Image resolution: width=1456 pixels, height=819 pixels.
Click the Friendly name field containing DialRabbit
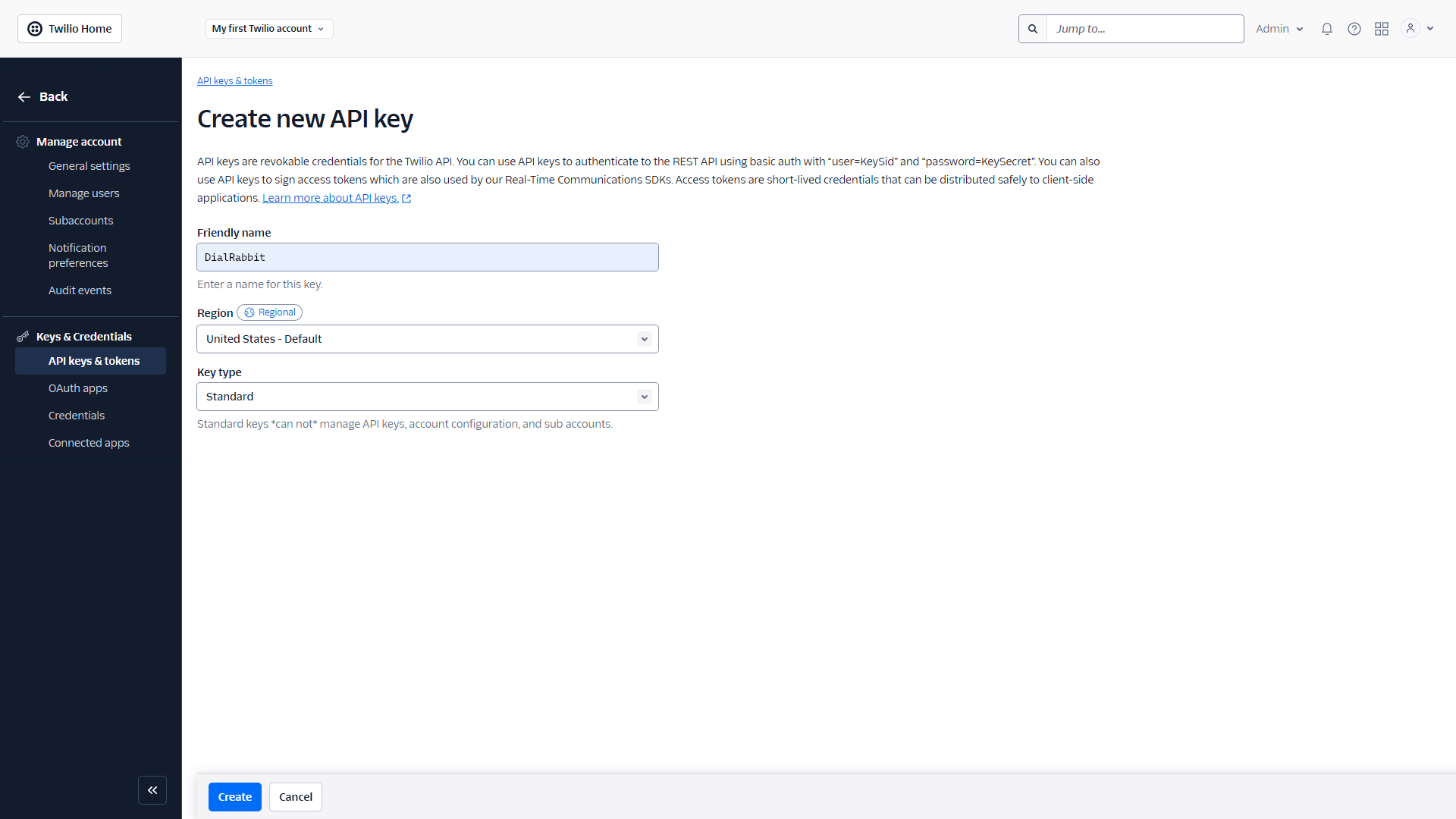pyautogui.click(x=427, y=256)
